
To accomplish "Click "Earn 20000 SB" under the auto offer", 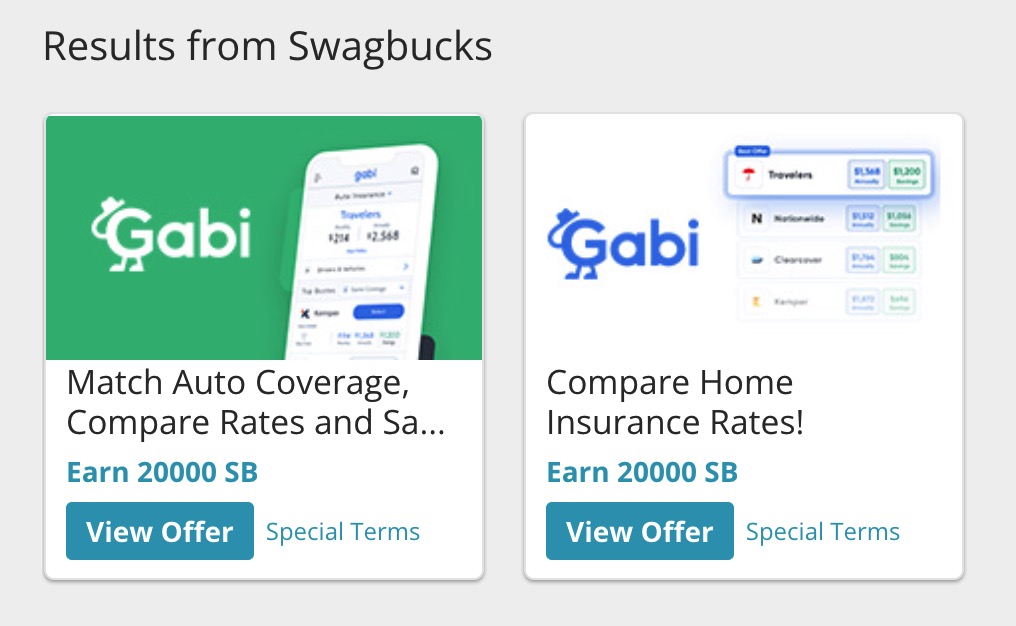I will [162, 472].
